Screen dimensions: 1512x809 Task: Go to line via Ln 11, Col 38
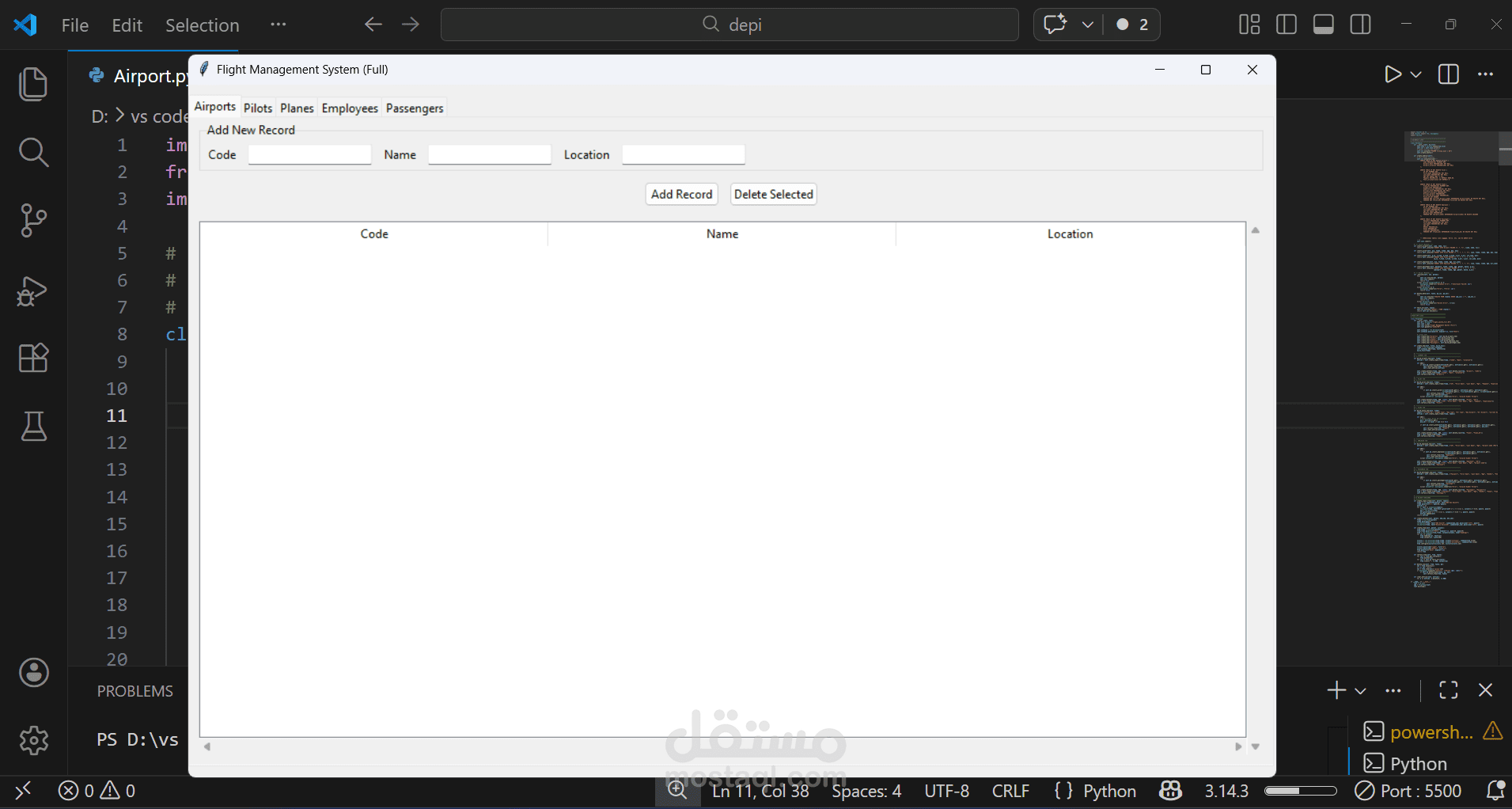pyautogui.click(x=760, y=791)
